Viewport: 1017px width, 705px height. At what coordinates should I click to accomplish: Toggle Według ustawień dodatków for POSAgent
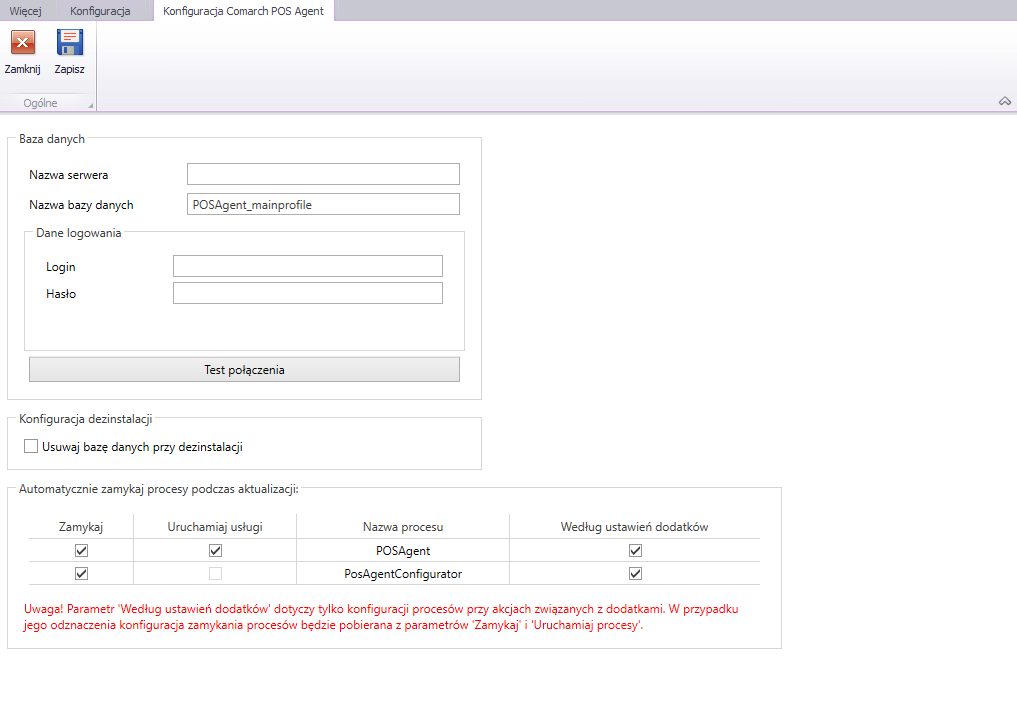[635, 551]
